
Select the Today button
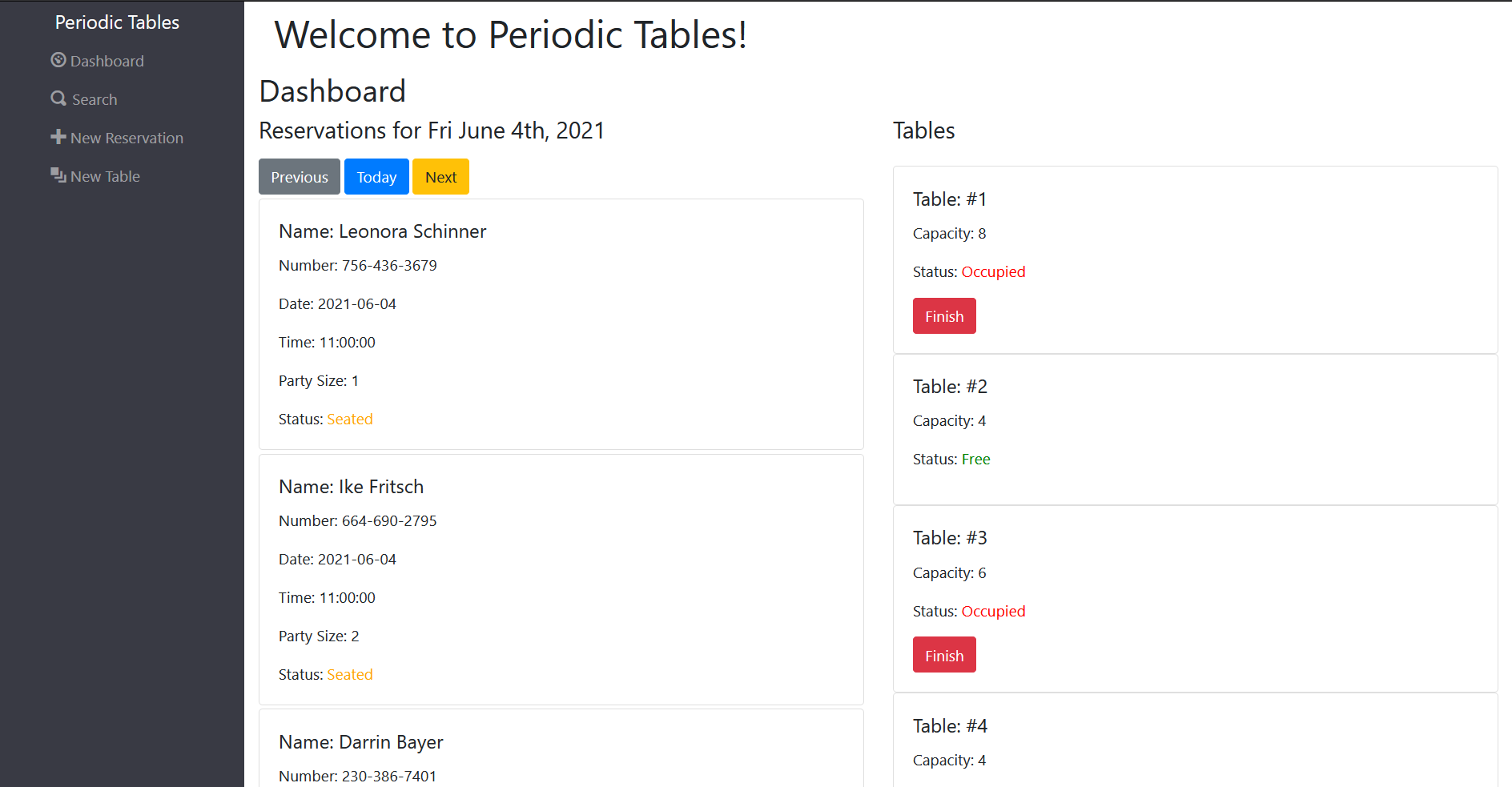coord(376,176)
